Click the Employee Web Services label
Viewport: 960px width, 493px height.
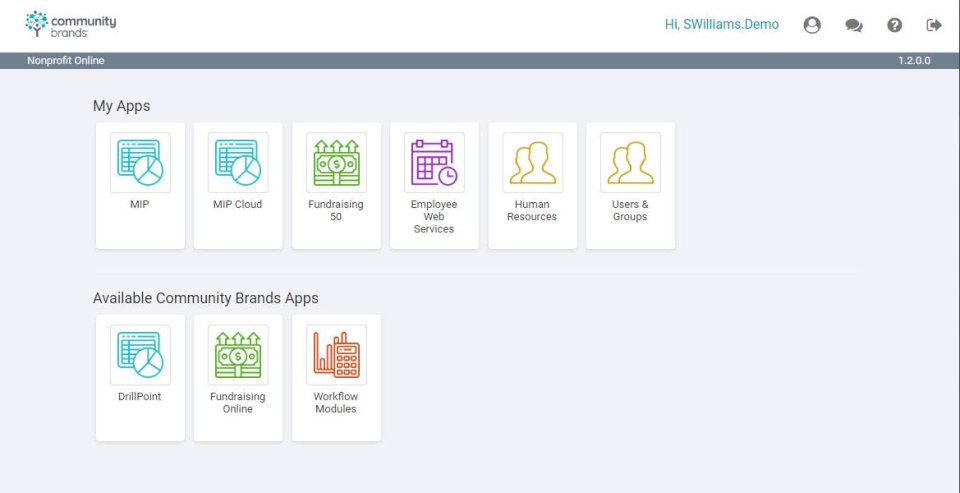coord(434,217)
